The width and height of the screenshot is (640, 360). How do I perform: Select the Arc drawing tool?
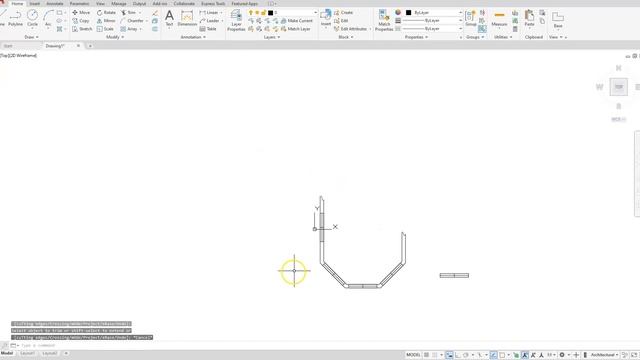click(48, 18)
